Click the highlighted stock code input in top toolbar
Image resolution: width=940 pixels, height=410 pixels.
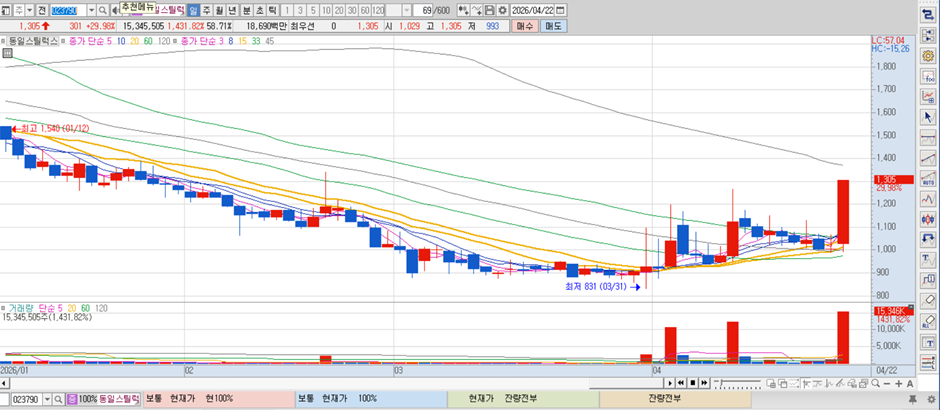click(68, 10)
